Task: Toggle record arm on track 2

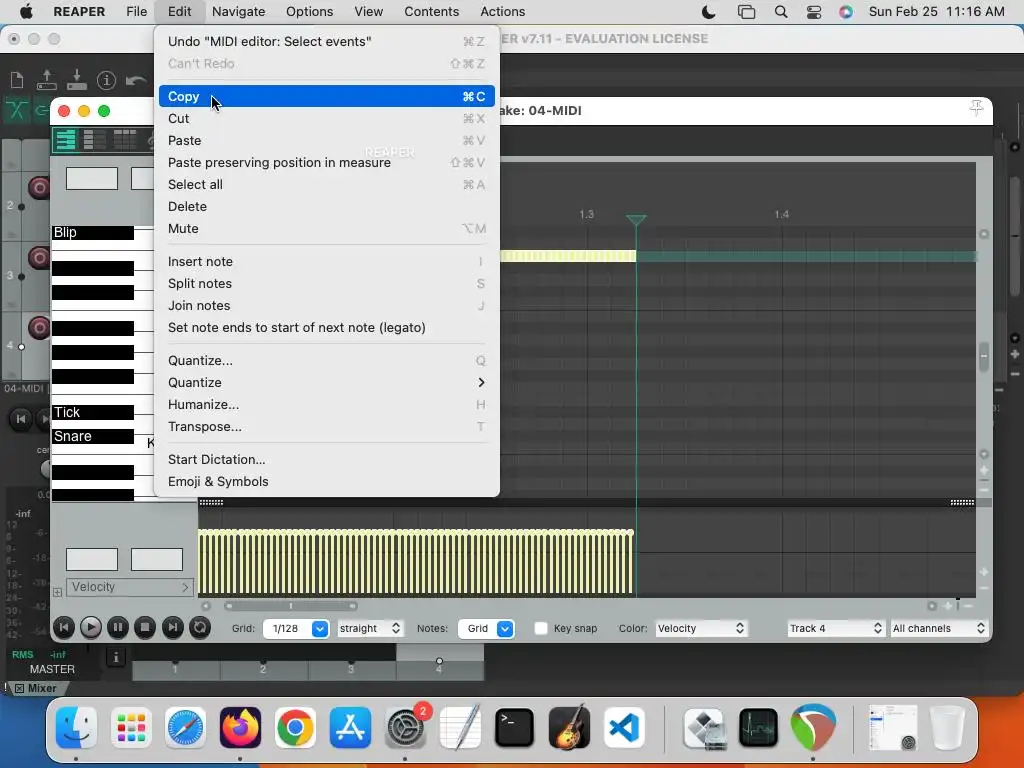Action: [39, 188]
